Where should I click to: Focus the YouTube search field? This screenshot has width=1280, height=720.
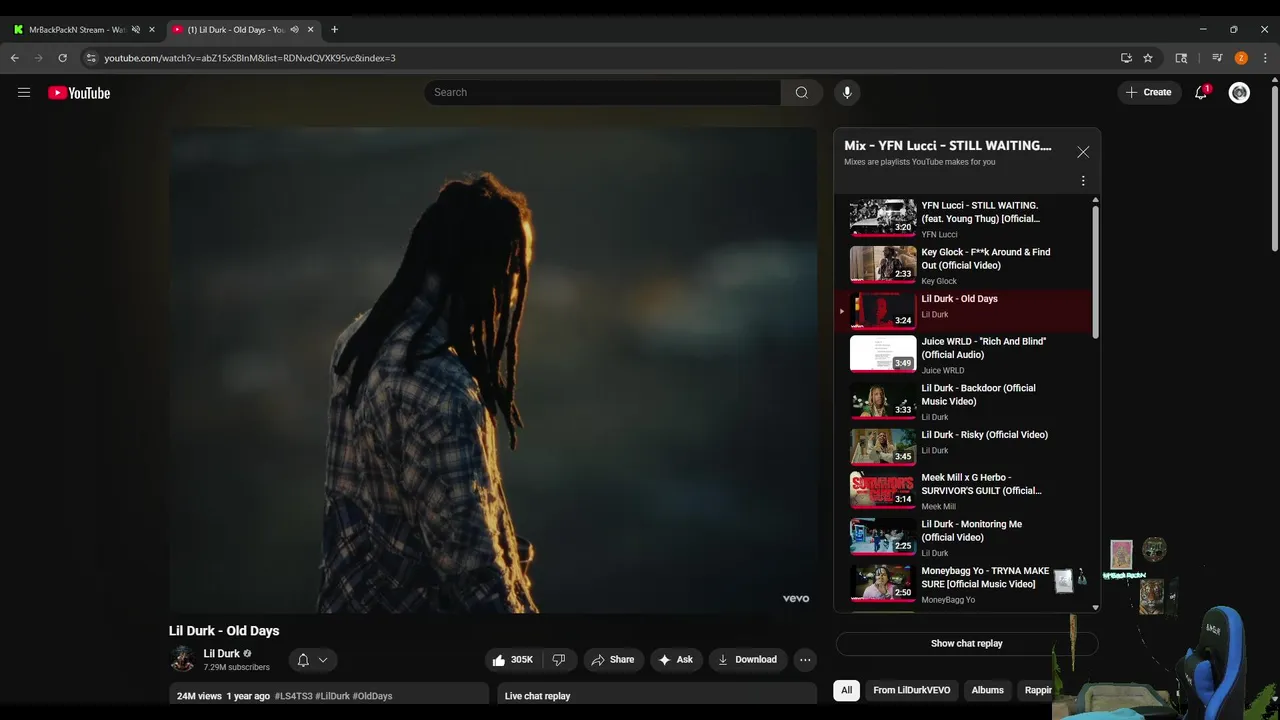602,92
